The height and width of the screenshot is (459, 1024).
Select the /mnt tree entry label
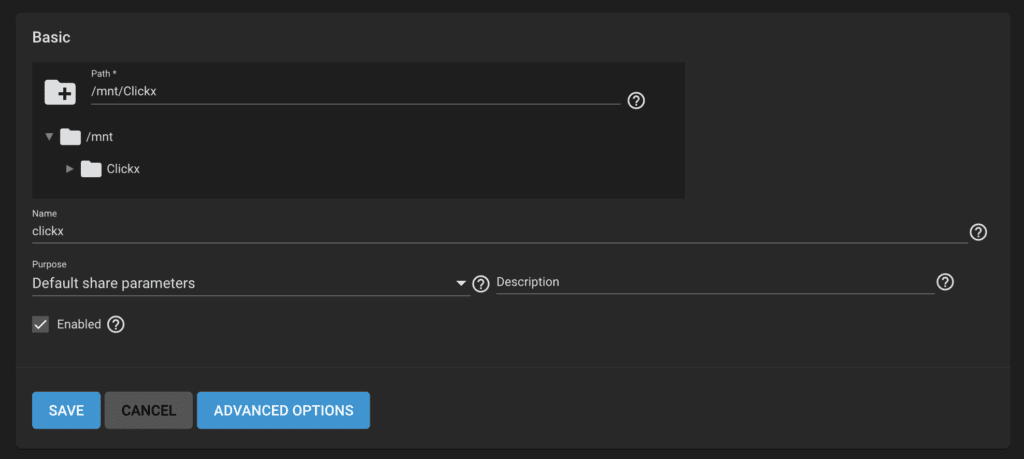(100, 137)
